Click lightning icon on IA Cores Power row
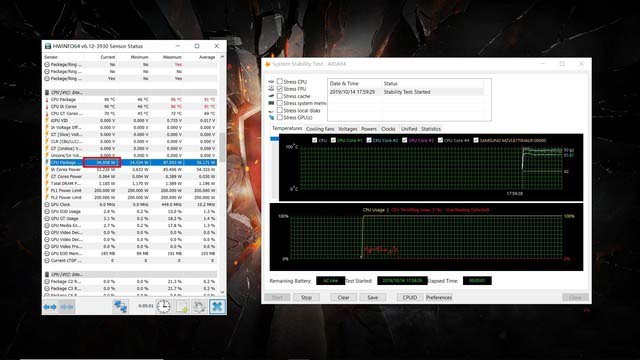640x360 pixels. click(x=47, y=169)
